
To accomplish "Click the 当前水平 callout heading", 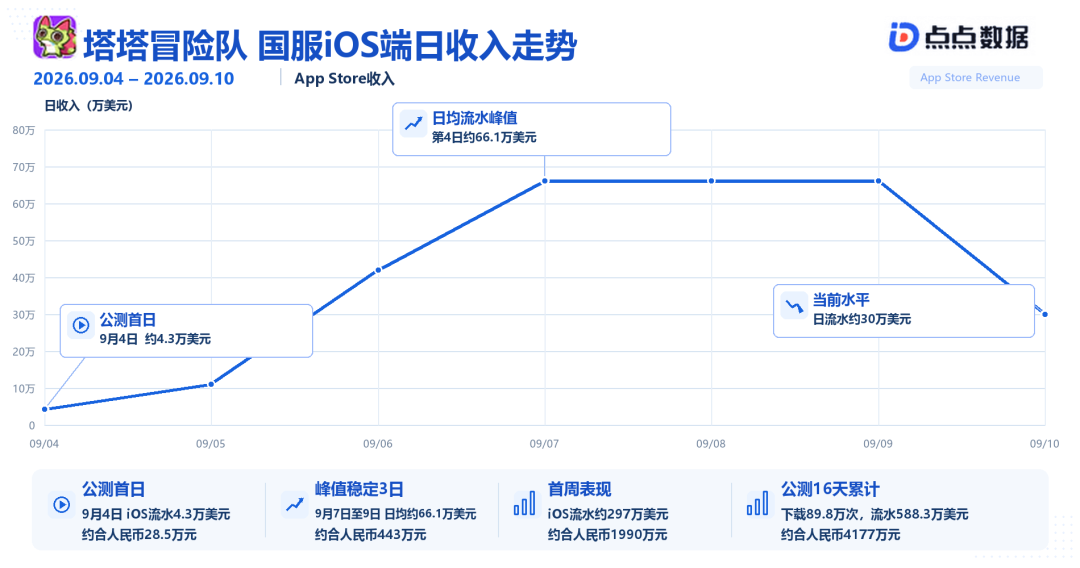I will (x=841, y=299).
